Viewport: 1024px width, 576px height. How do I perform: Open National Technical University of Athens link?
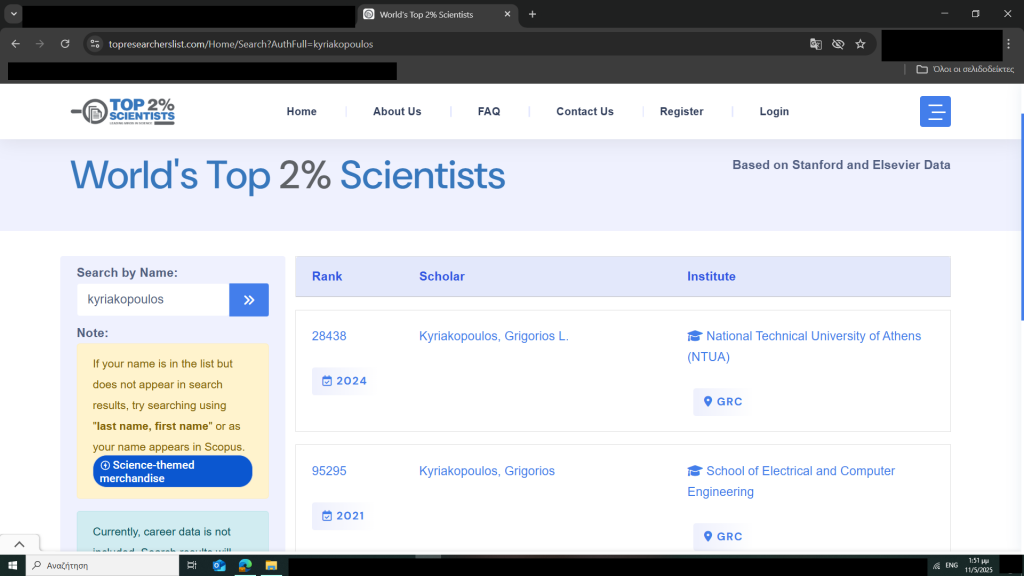804,346
